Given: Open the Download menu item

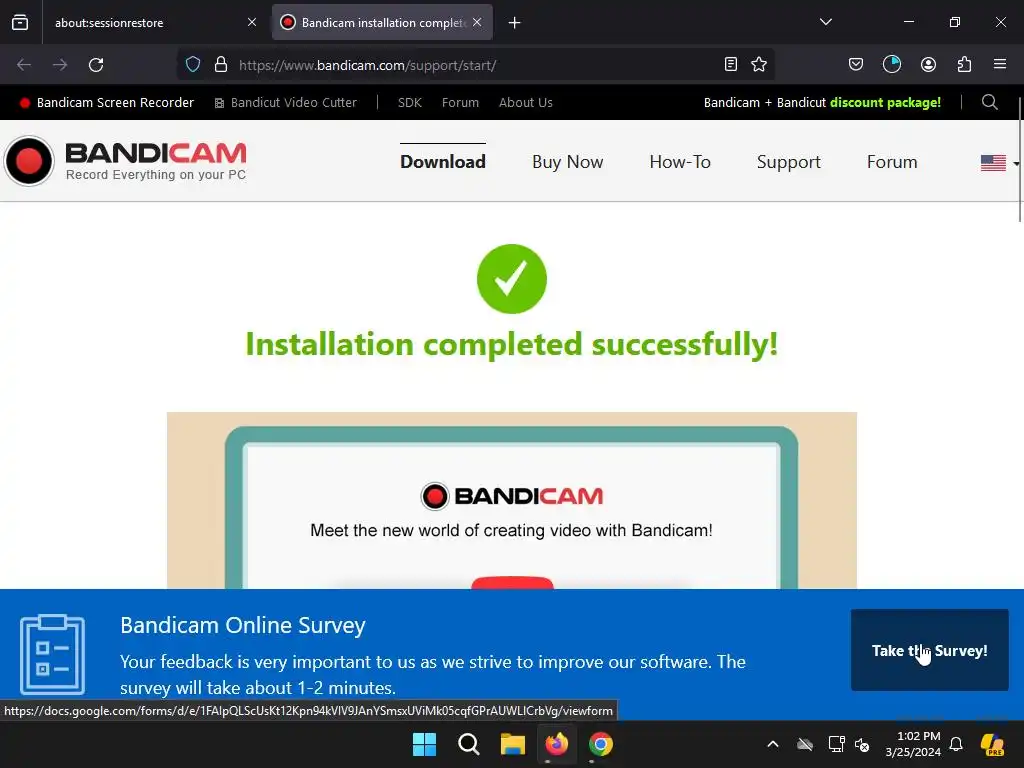Looking at the screenshot, I should (x=443, y=162).
